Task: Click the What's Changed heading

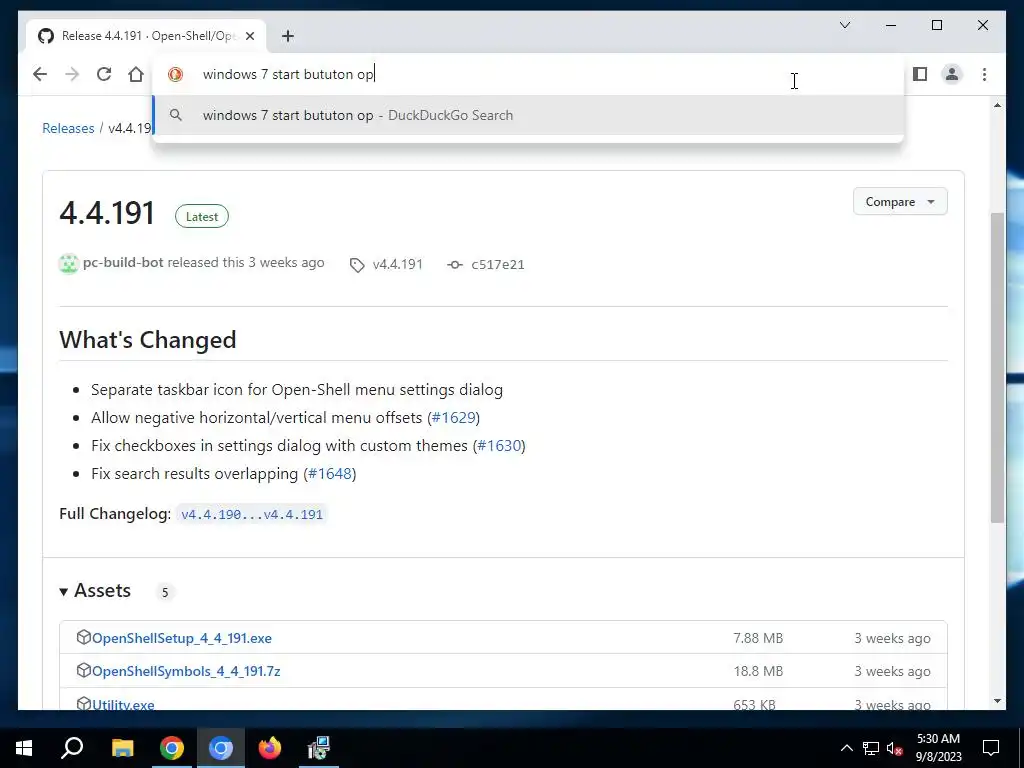Action: click(148, 340)
